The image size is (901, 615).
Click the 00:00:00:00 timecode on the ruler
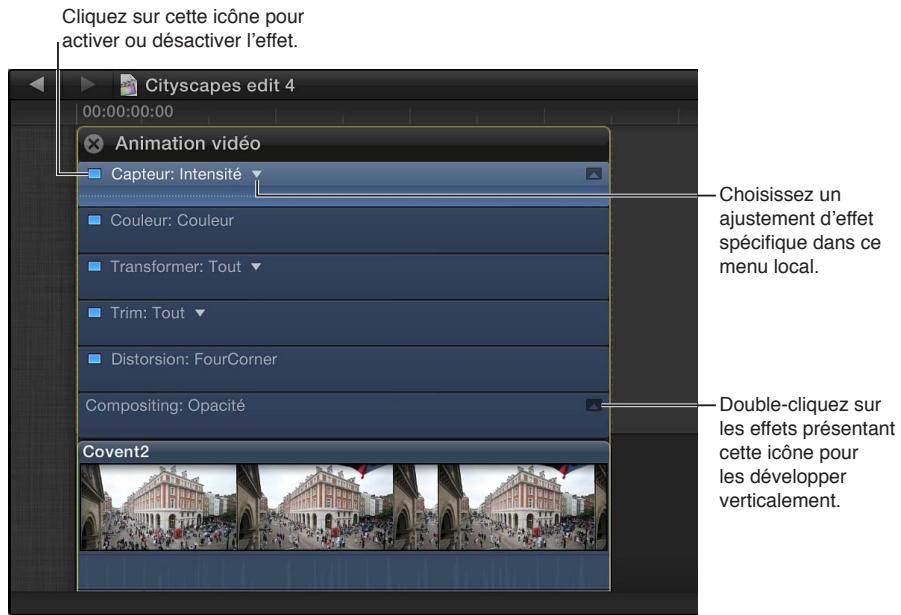click(128, 112)
